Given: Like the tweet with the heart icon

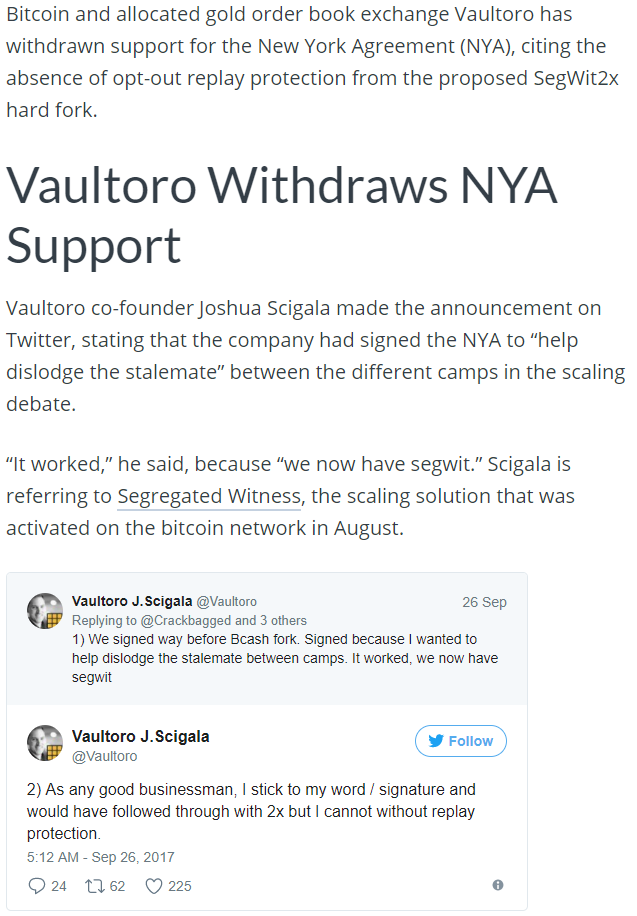Looking at the screenshot, I should pos(154,885).
